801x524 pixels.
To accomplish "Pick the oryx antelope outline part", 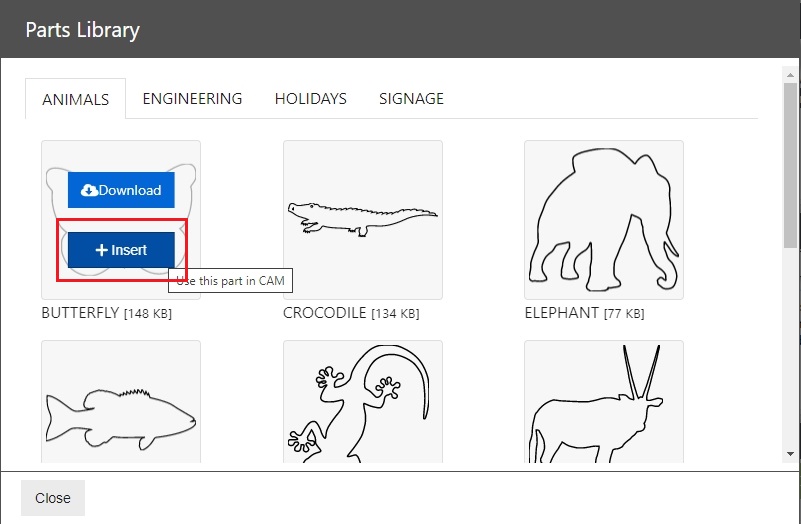I will pos(604,402).
